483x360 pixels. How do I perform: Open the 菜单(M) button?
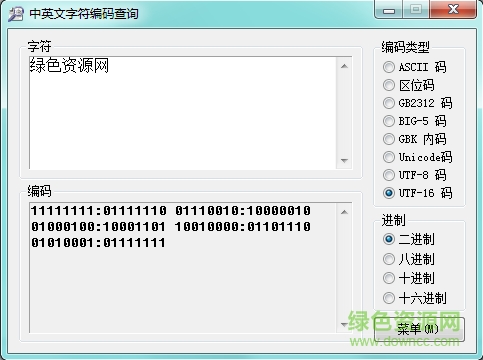pyautogui.click(x=419, y=329)
